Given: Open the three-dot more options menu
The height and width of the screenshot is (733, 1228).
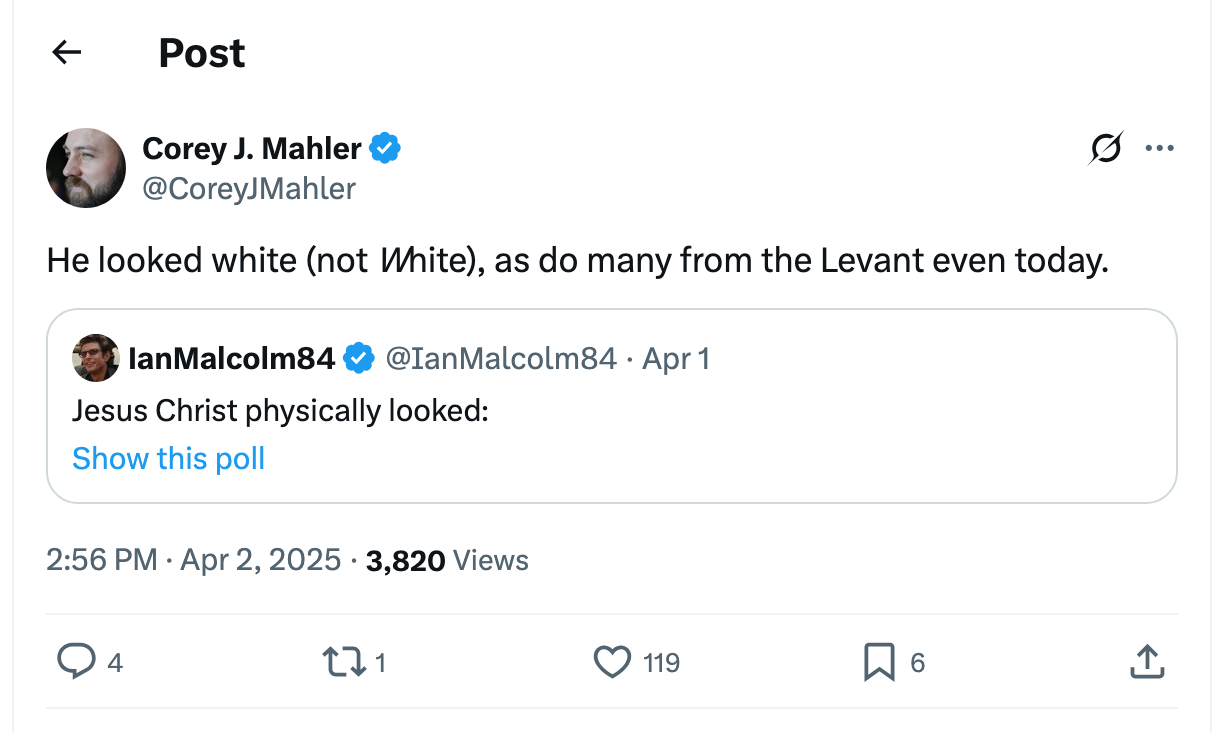Looking at the screenshot, I should point(1159,149).
